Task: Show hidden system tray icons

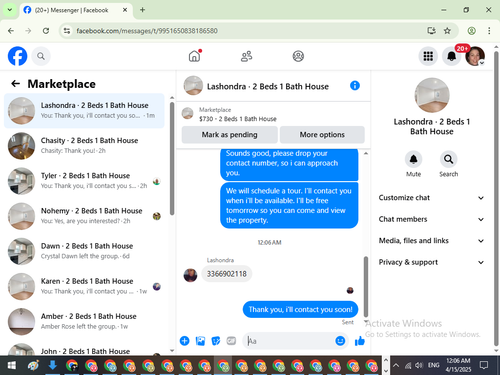Action: (396, 365)
